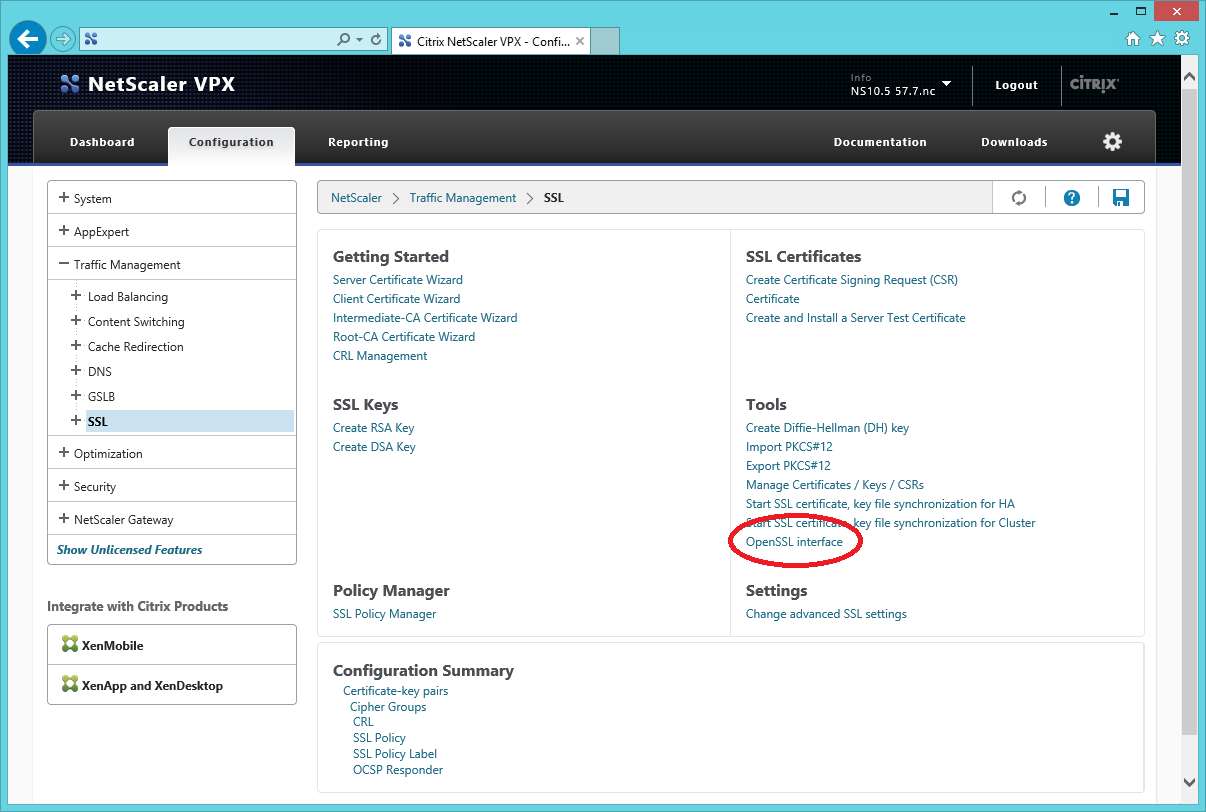
Task: Click the XenMobile product icon
Action: [70, 645]
